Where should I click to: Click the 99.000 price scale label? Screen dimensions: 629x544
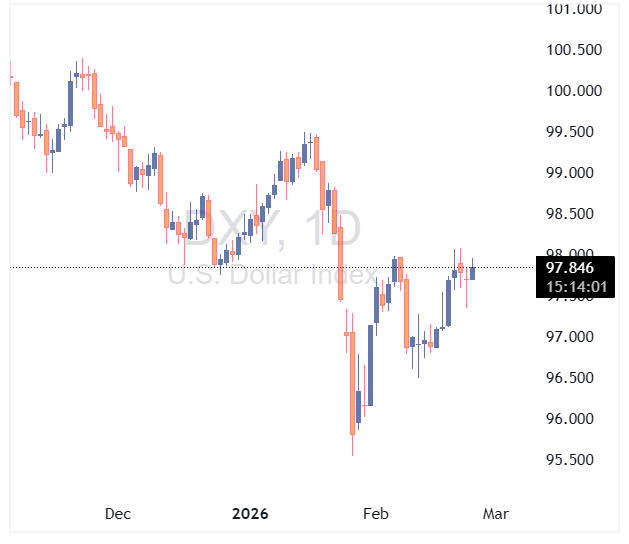pos(574,173)
